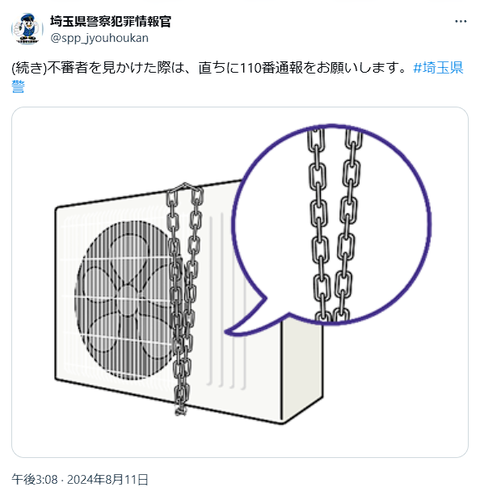Click the magnified chain speech bubble
Viewport: 480px width, 500px height.
coord(331,225)
